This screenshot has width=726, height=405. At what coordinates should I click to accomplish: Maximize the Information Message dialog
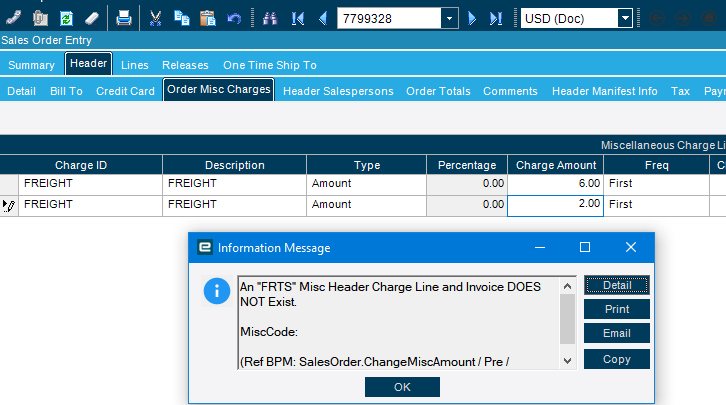[x=585, y=247]
